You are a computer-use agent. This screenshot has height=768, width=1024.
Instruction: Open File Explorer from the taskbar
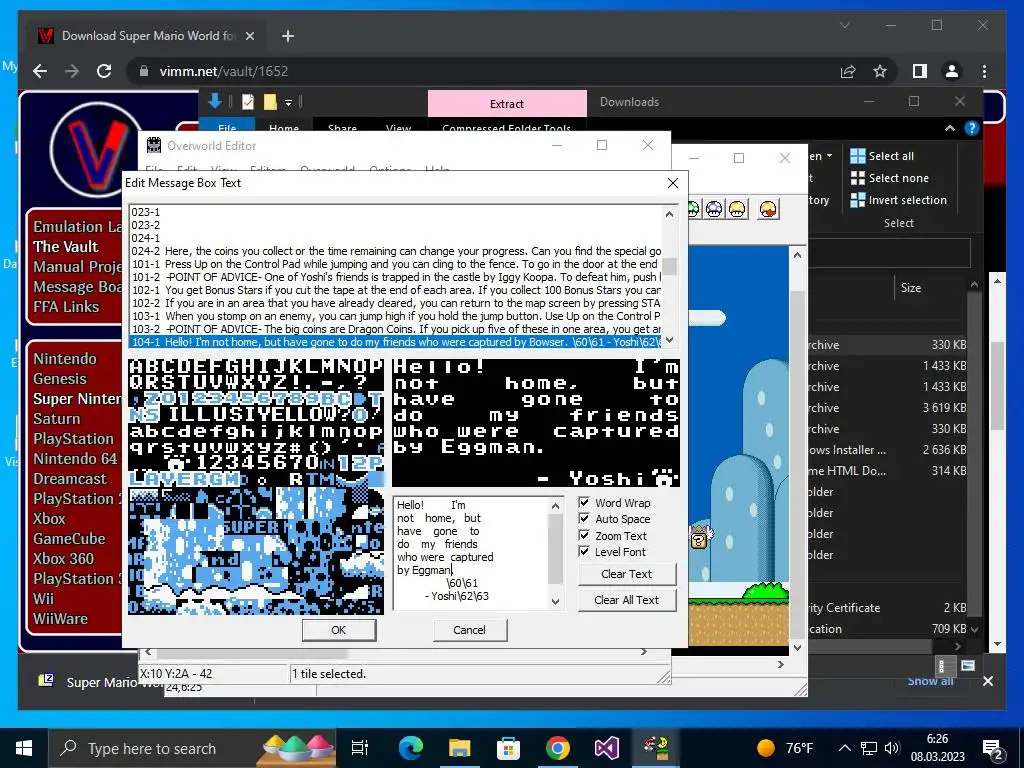[x=460, y=748]
